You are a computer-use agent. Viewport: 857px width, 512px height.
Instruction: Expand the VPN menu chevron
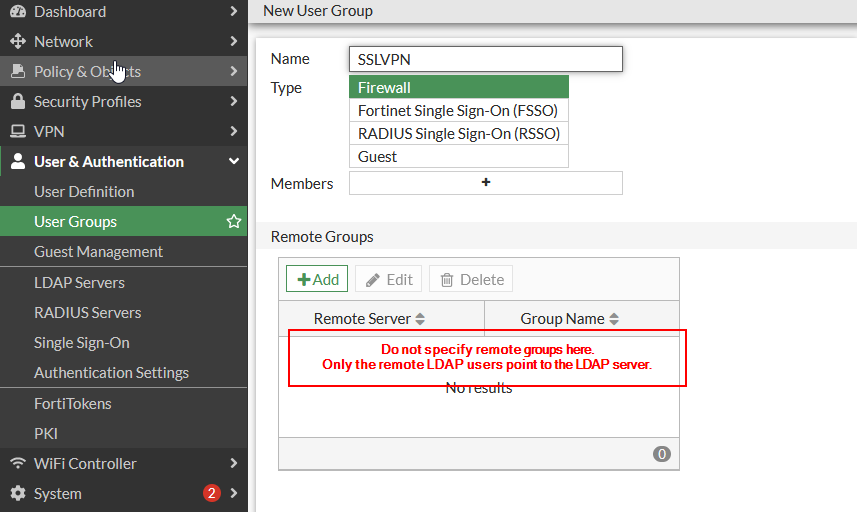tap(233, 132)
